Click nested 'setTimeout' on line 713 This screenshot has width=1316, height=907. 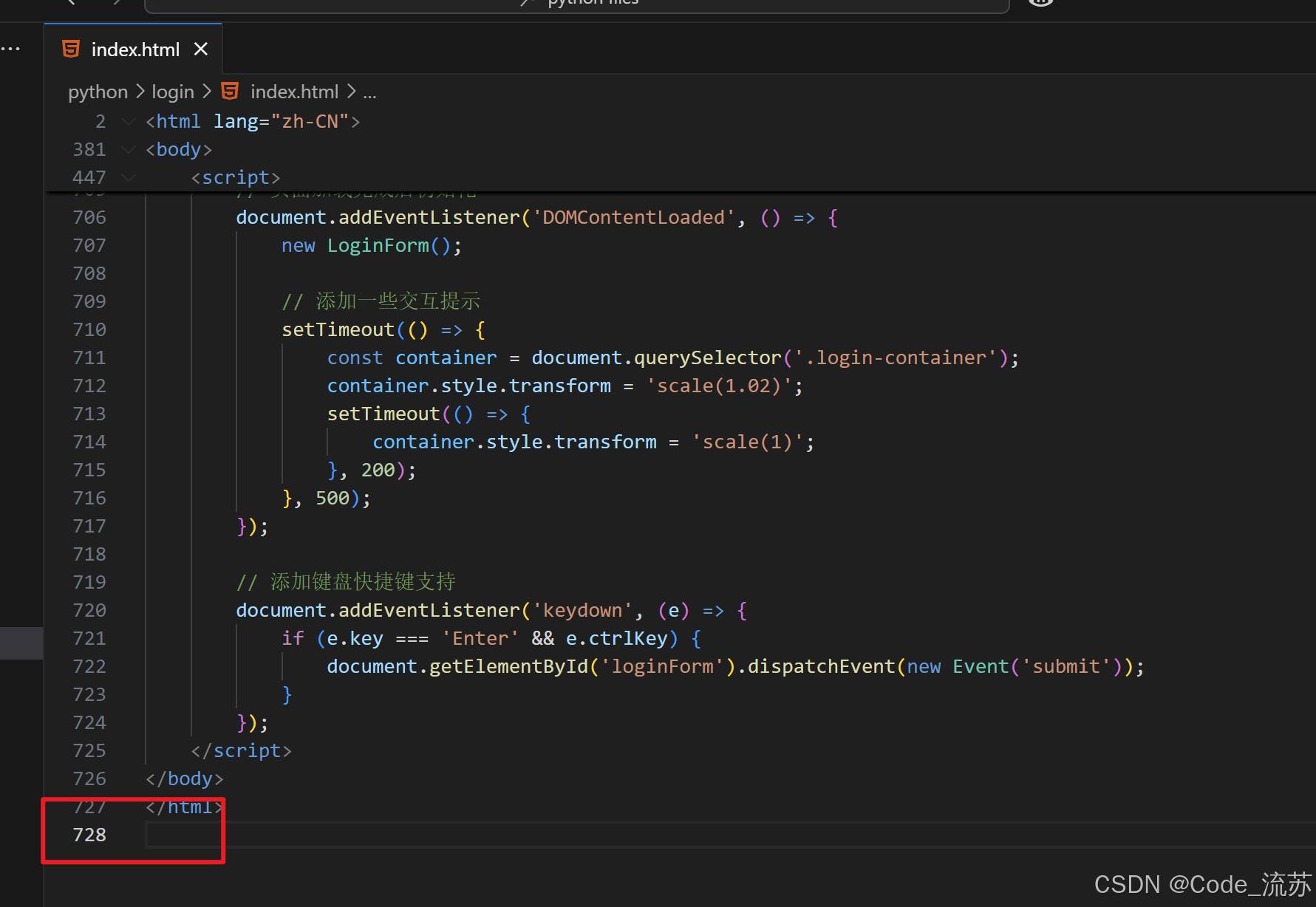[x=383, y=414]
